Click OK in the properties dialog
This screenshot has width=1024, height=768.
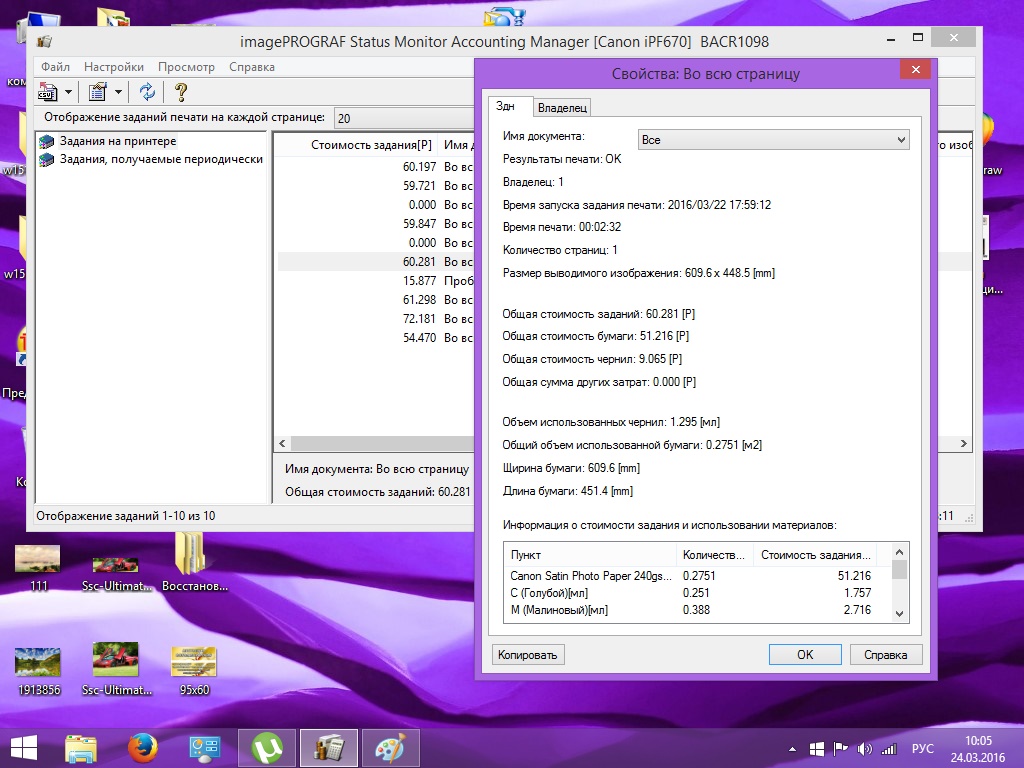[805, 654]
